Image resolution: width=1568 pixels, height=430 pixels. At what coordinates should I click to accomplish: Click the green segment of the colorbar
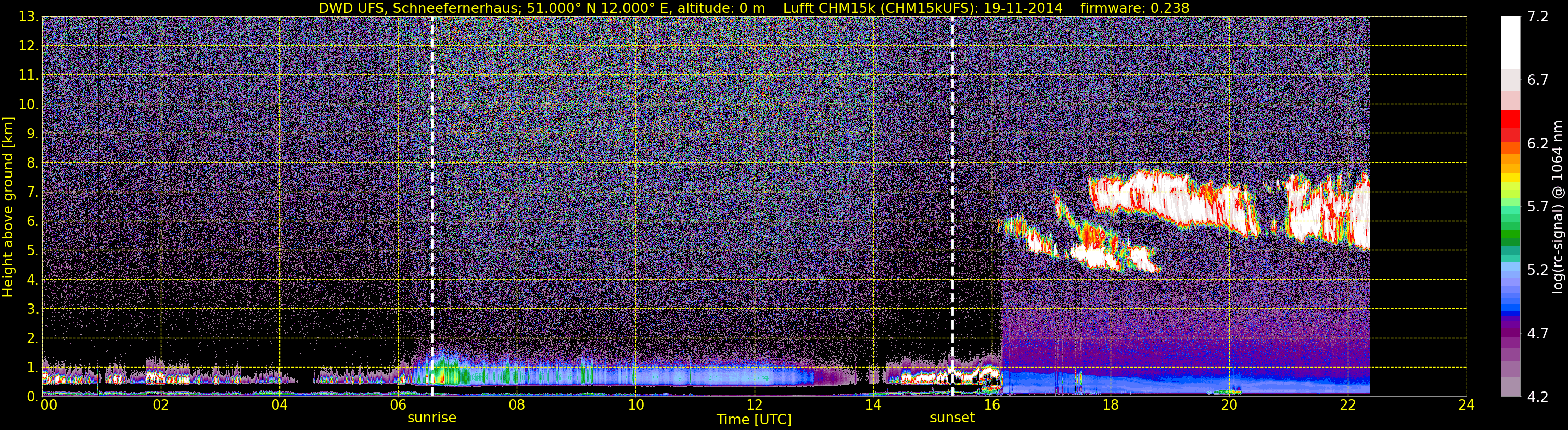click(1510, 234)
